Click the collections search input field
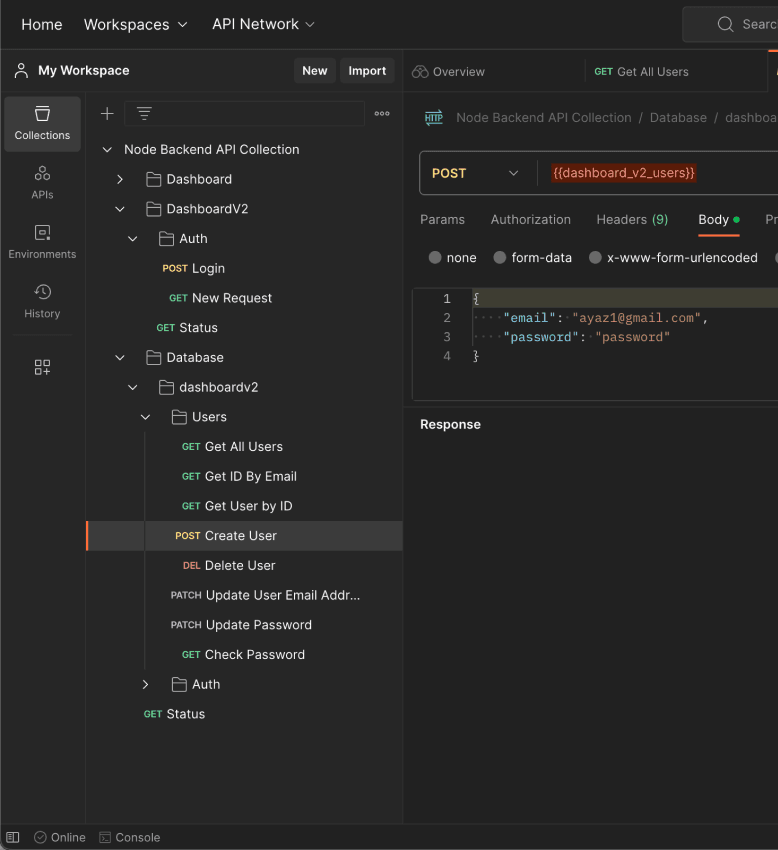Screen dimensions: 778x850 point(245,114)
